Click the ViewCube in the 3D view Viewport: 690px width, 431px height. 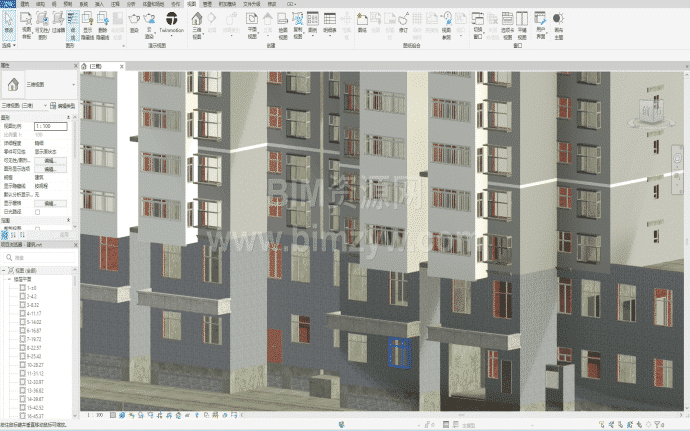point(653,109)
